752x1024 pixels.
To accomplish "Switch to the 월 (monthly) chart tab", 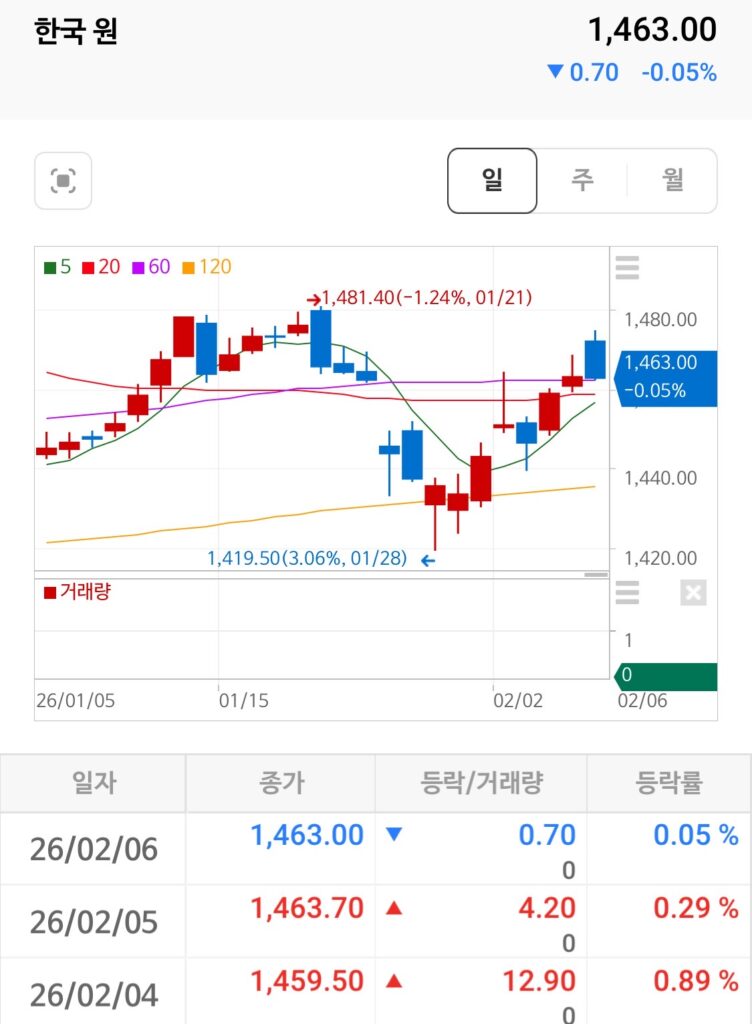I will [x=672, y=181].
